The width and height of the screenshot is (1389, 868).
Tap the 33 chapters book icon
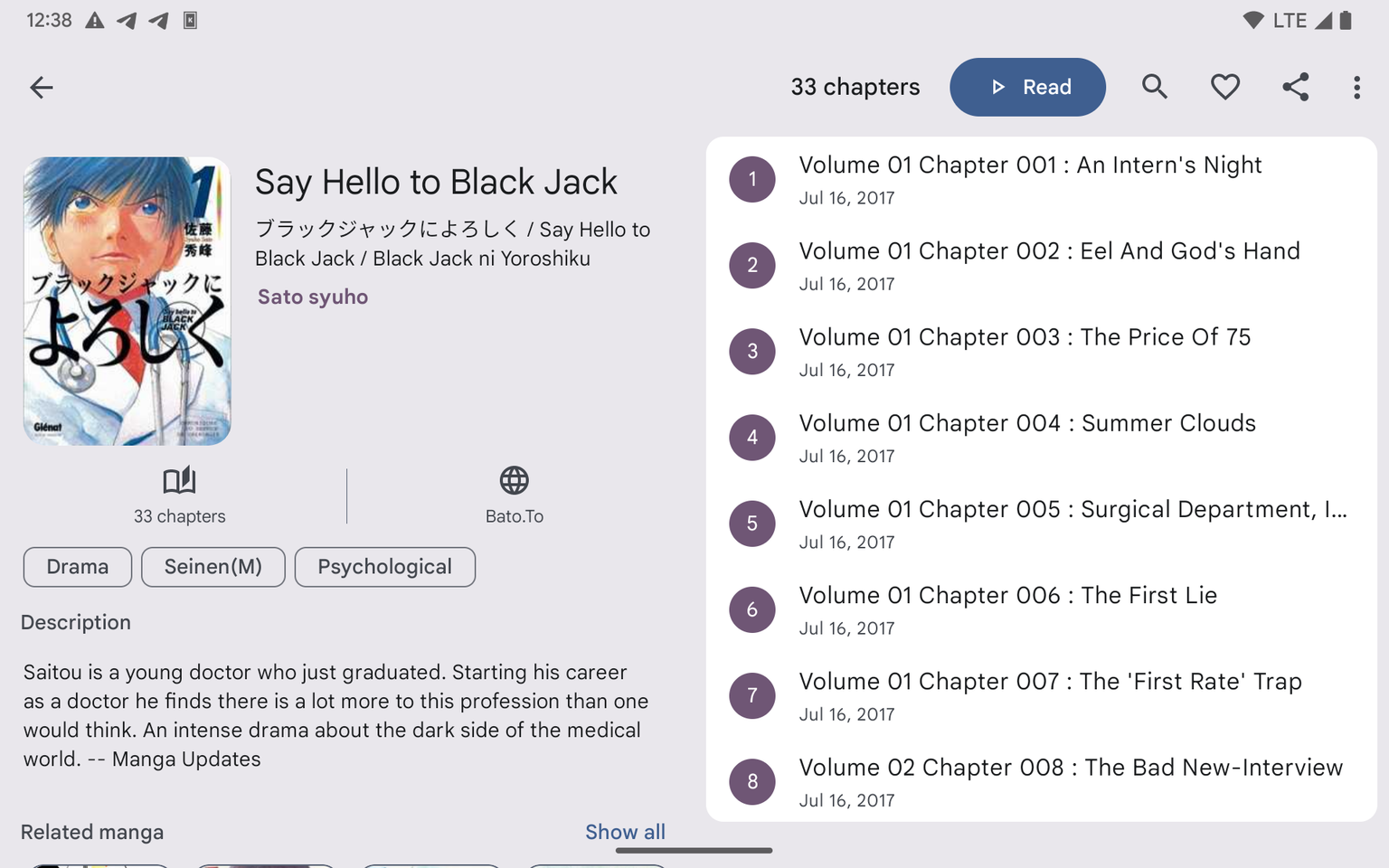click(x=179, y=481)
